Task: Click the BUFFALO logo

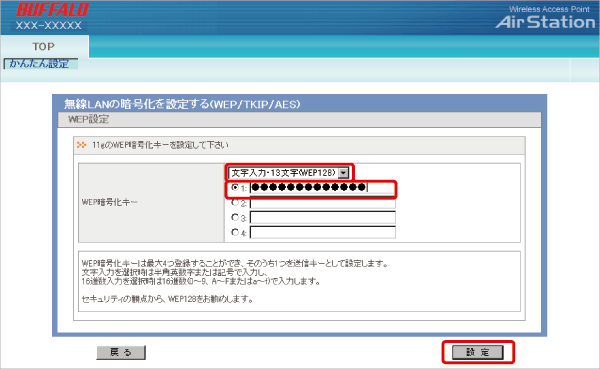Action: (x=52, y=10)
